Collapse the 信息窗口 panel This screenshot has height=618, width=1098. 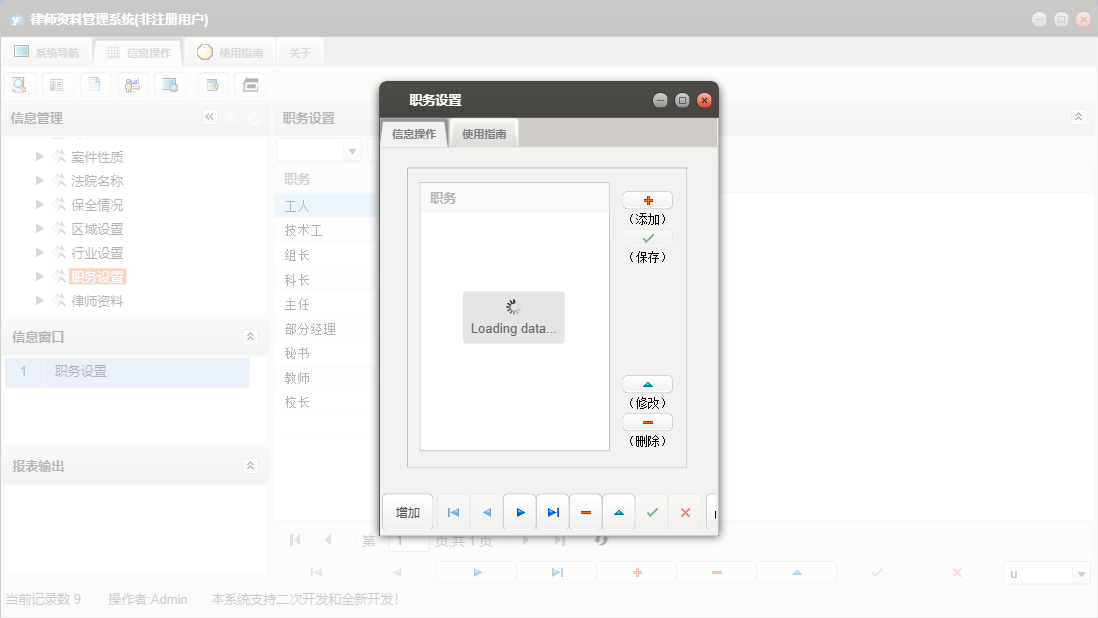coord(250,337)
